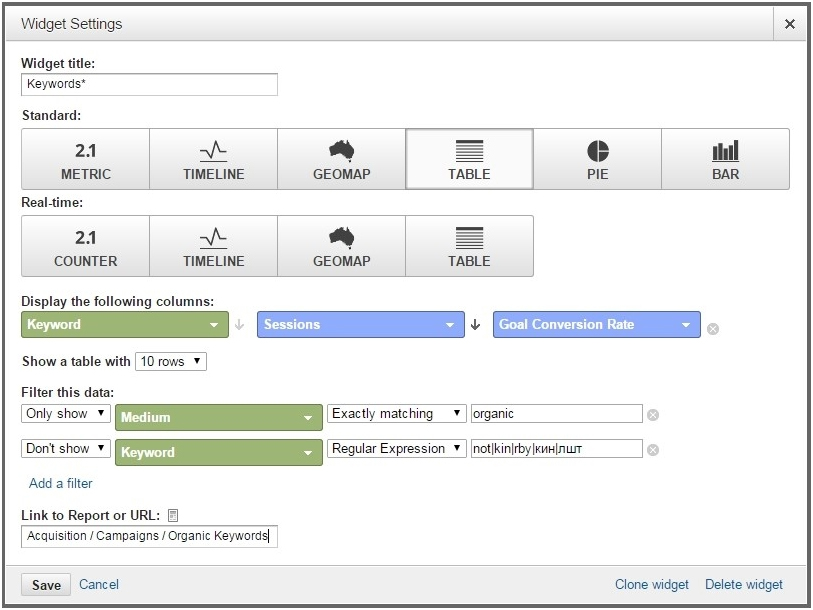Viewport: 813px width, 610px height.
Task: Choose the standard TIMELINE widget type
Action: pos(214,159)
